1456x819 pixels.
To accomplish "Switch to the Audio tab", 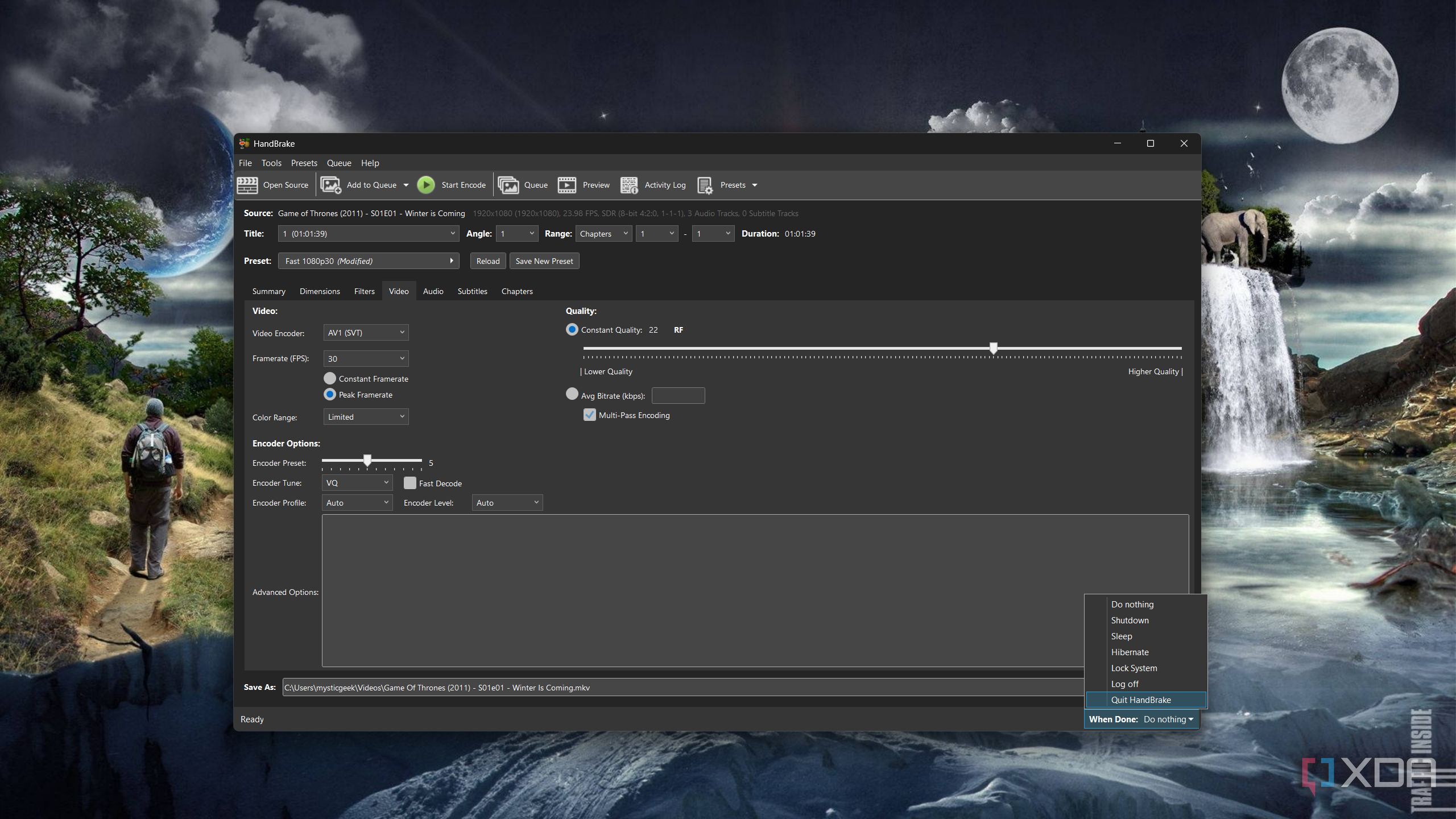I will [433, 291].
